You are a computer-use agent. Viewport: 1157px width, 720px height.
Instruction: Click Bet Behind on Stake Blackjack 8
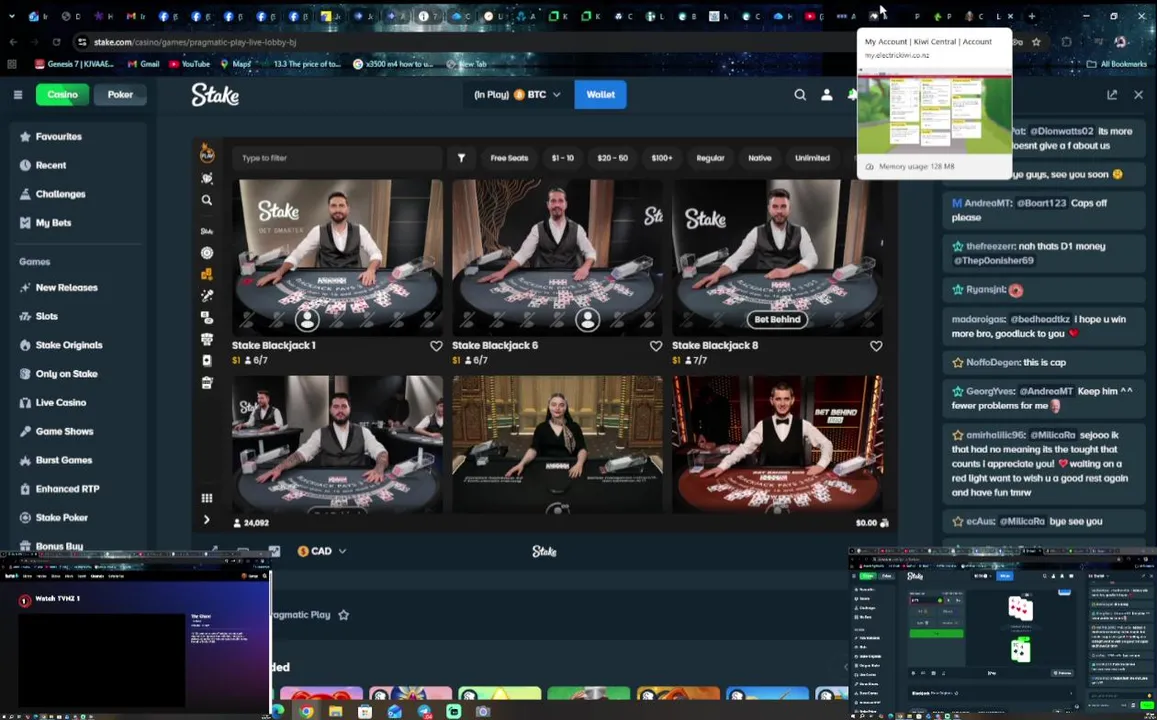pos(777,319)
